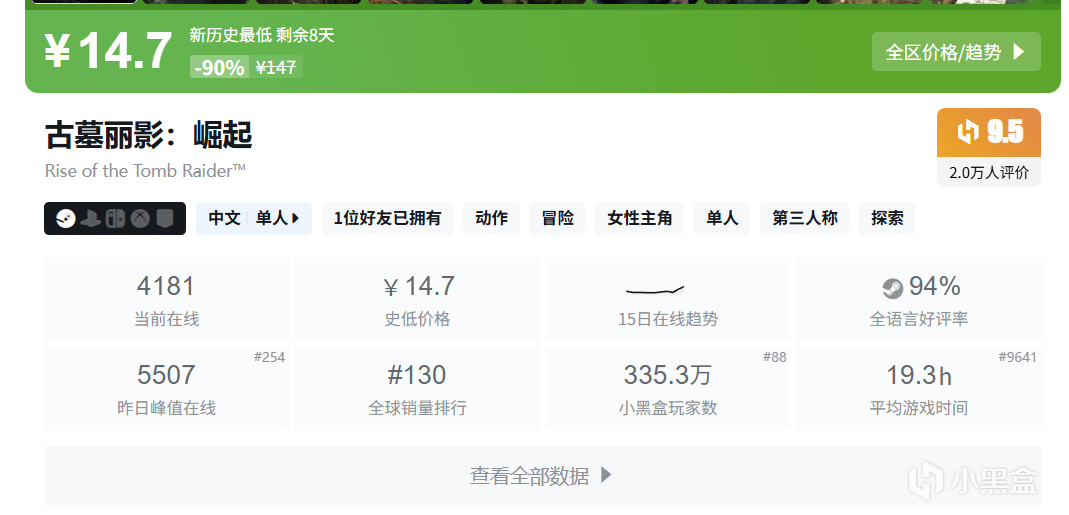Select the 单人 tag next to 女性主角
This screenshot has width=1069, height=515.
click(722, 218)
